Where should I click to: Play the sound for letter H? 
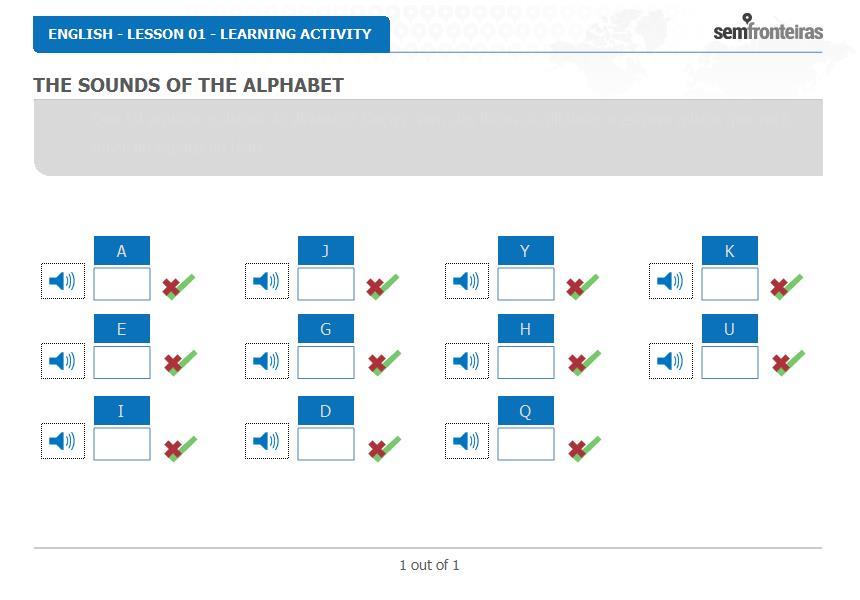(x=467, y=361)
